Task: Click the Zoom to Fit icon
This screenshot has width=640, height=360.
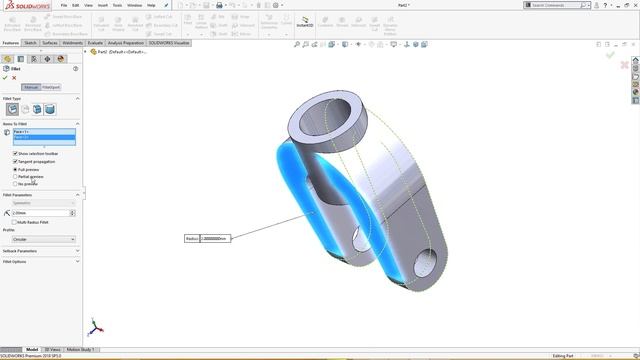Action: click(x=297, y=44)
